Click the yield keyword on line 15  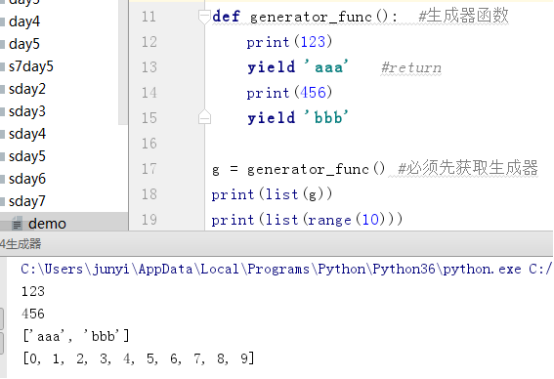coord(271,118)
